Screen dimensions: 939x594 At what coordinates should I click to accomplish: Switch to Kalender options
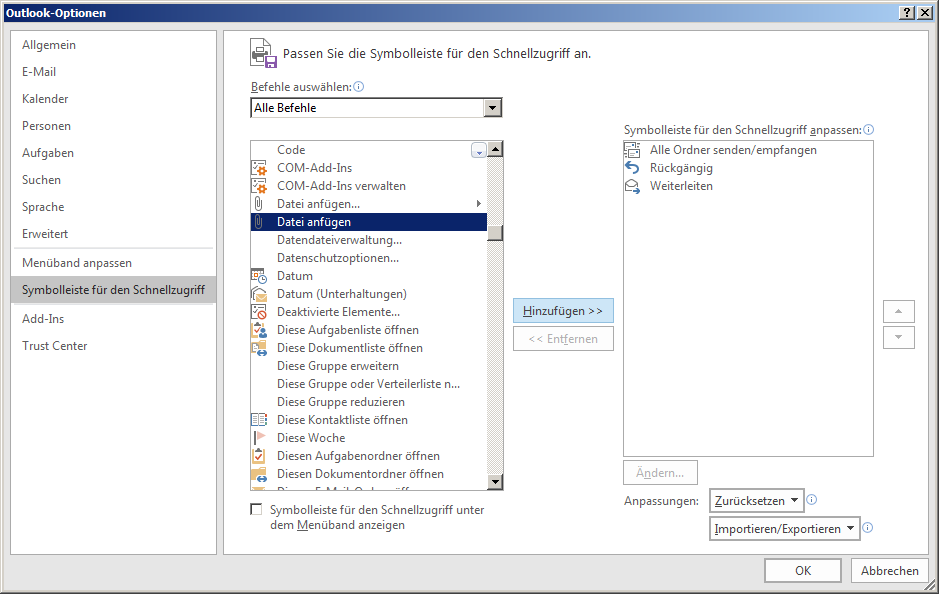coord(113,99)
